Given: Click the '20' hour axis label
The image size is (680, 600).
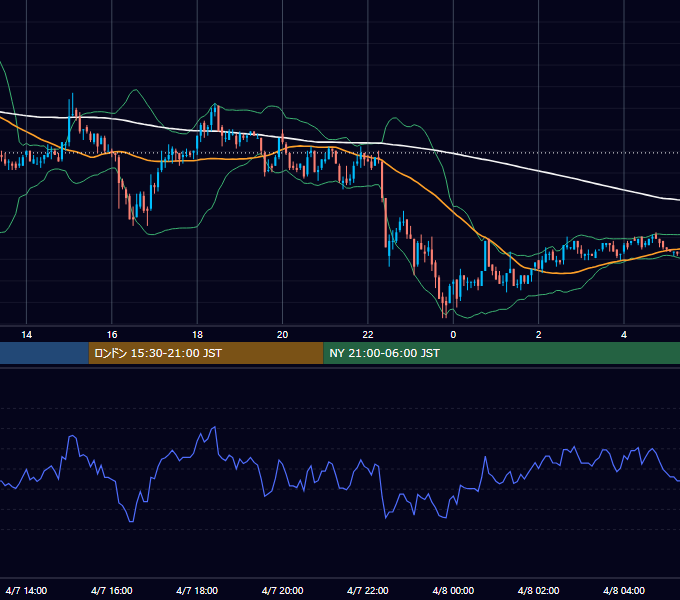Looking at the screenshot, I should pyautogui.click(x=282, y=335).
